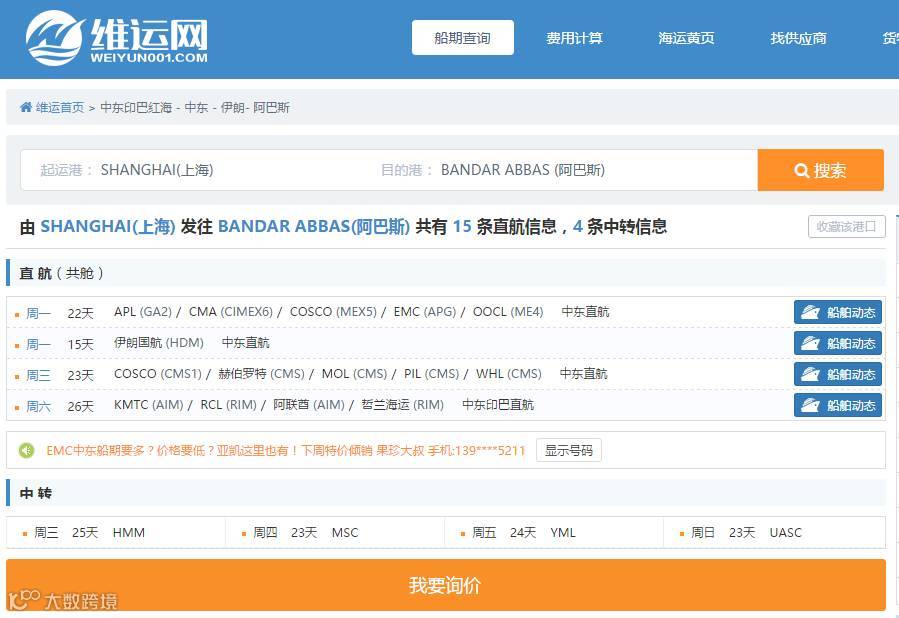Open 船期查询 tab
The width and height of the screenshot is (899, 618).
[x=463, y=38]
